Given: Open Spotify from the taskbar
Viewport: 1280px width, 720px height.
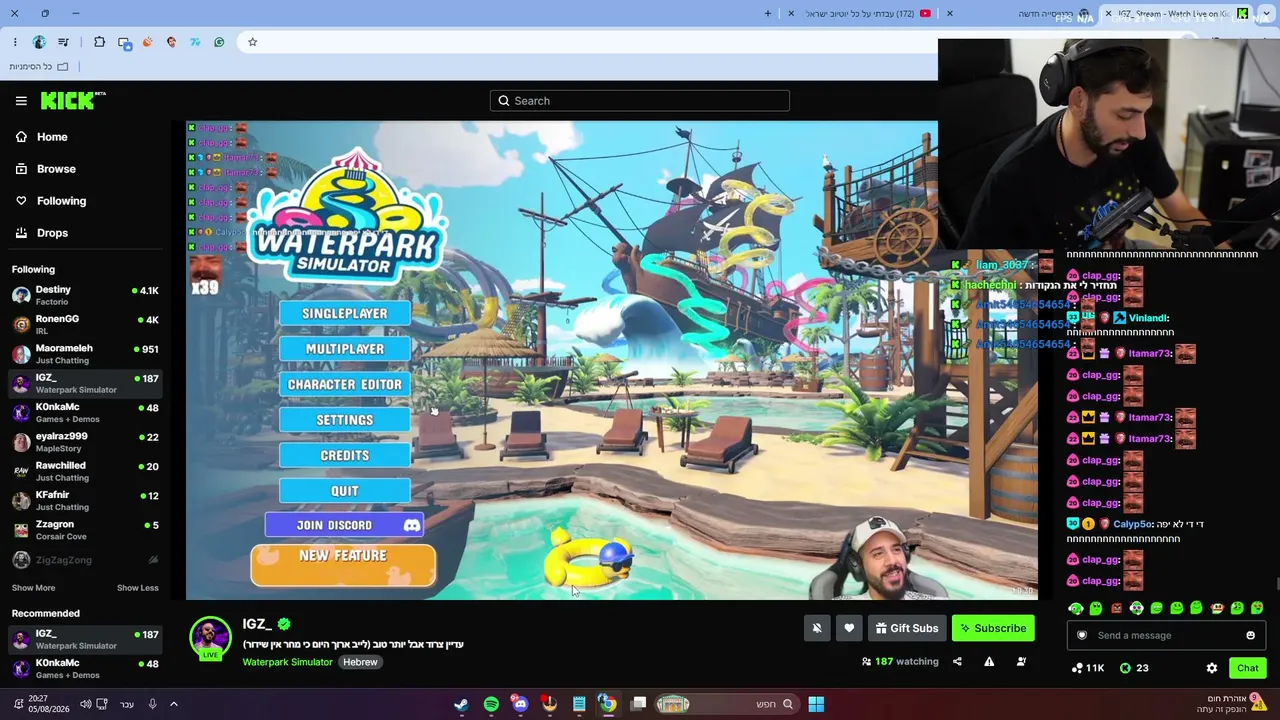Looking at the screenshot, I should [x=491, y=704].
